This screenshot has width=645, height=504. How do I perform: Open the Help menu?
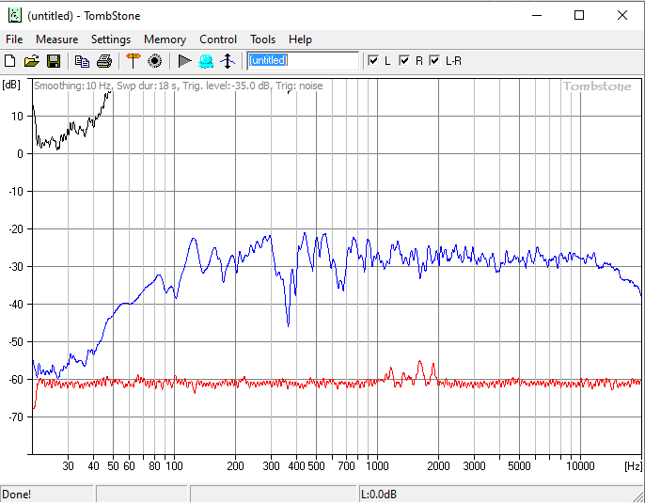point(300,39)
